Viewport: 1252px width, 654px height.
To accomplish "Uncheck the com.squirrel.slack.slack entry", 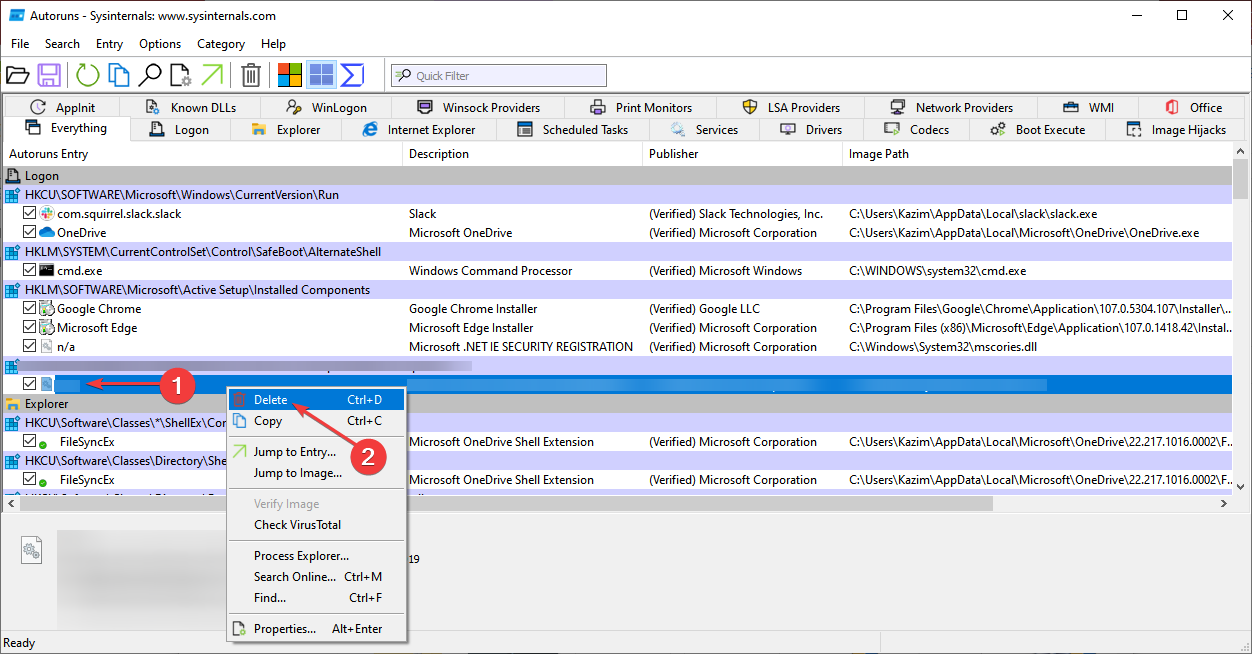I will [x=30, y=214].
